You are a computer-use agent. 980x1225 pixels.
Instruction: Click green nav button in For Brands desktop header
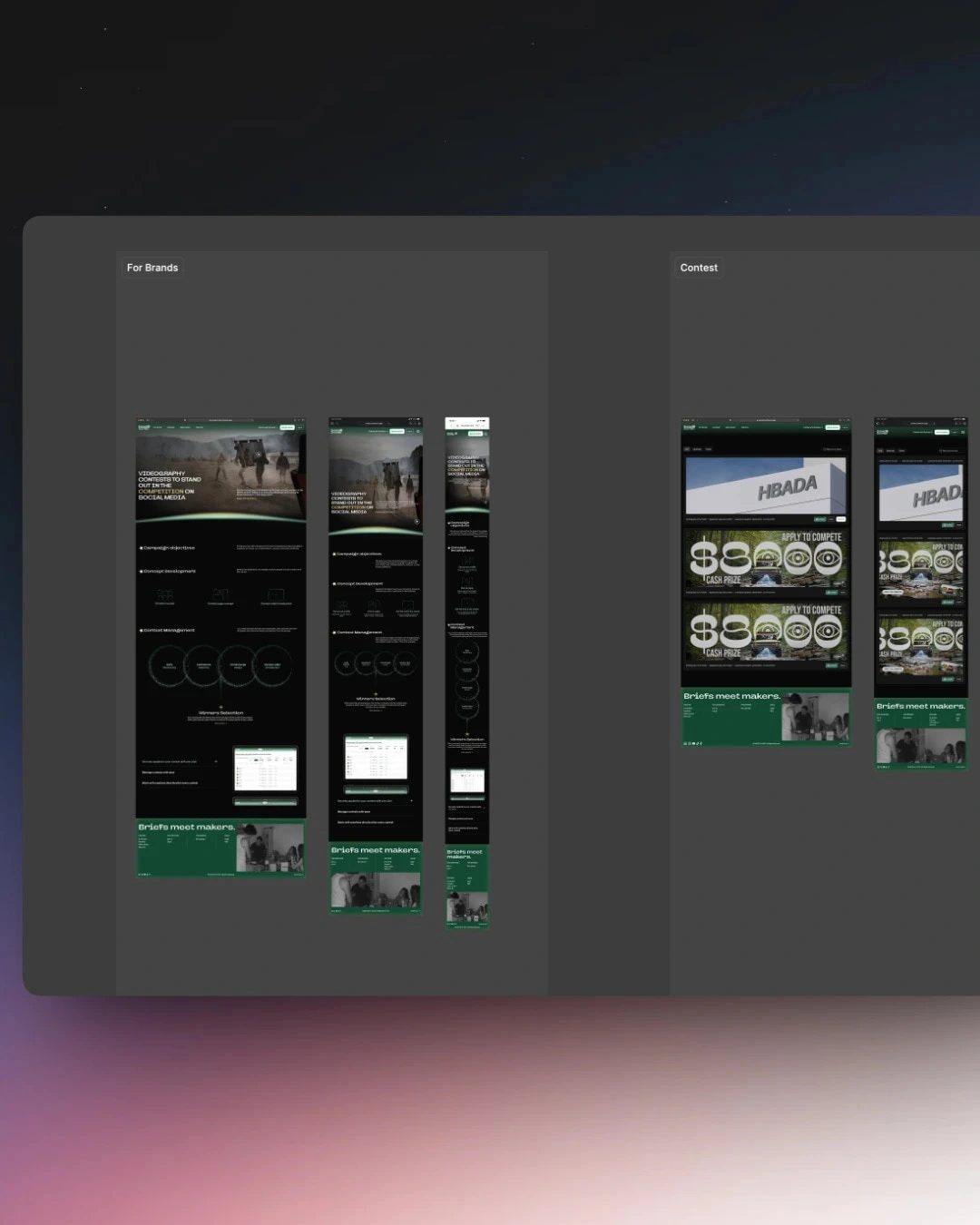pos(287,427)
